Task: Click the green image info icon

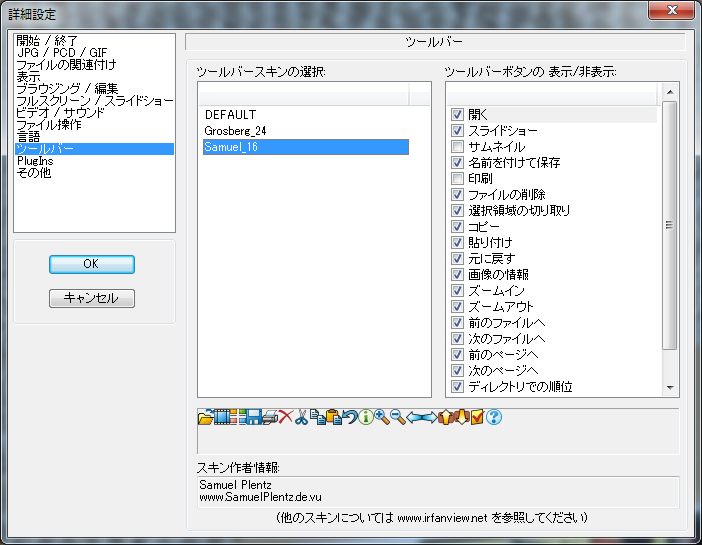Action: tap(366, 417)
